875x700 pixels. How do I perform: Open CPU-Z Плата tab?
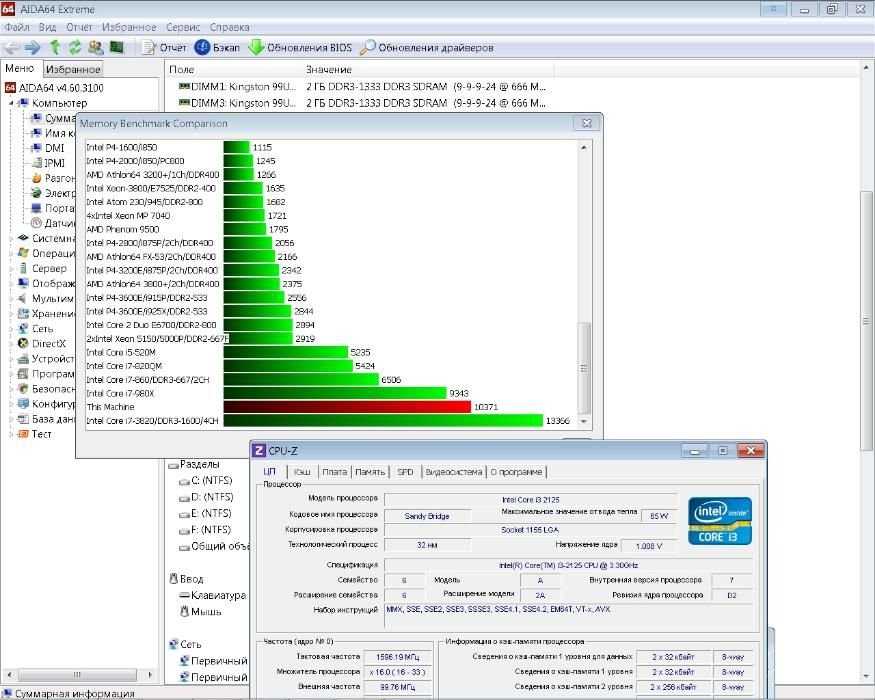334,472
